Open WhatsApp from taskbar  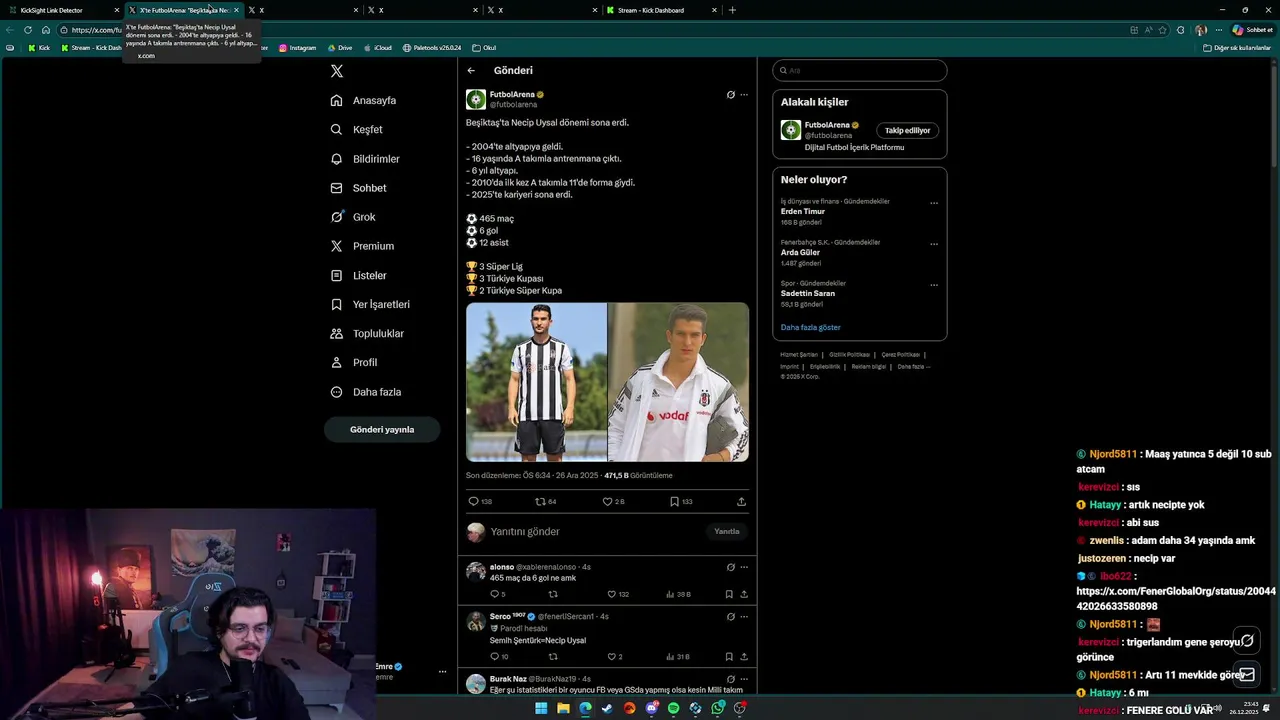coord(718,708)
